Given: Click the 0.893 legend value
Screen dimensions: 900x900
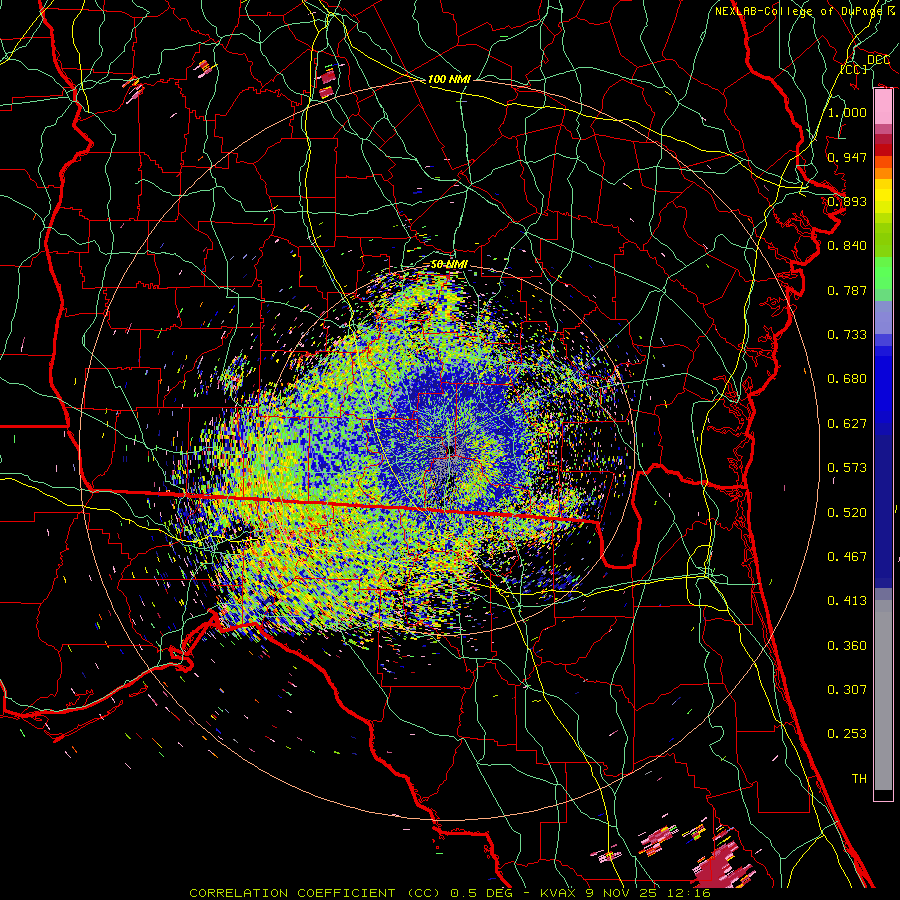Looking at the screenshot, I should coord(847,201).
